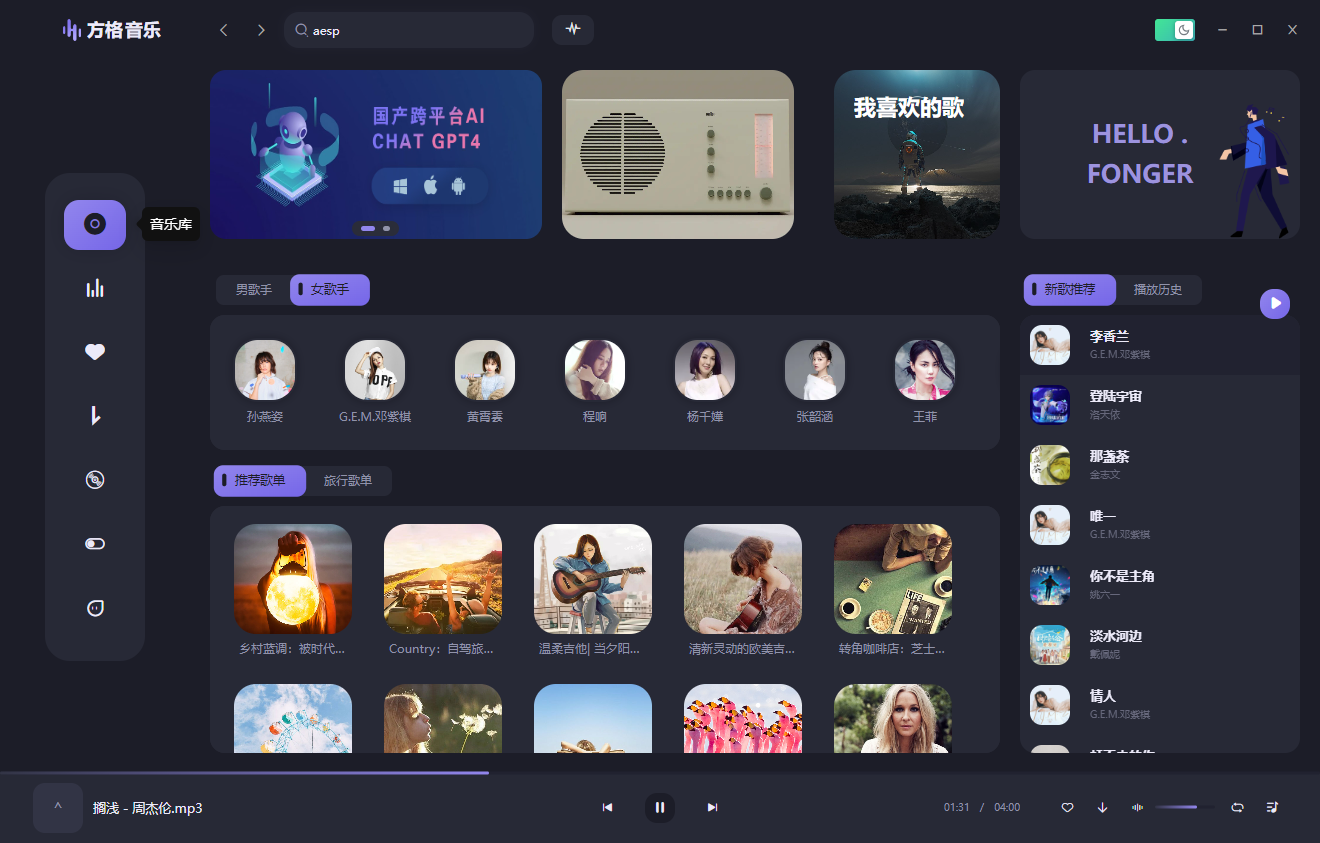Select the 旅行歌单 playlist category
1320x843 pixels.
click(349, 480)
